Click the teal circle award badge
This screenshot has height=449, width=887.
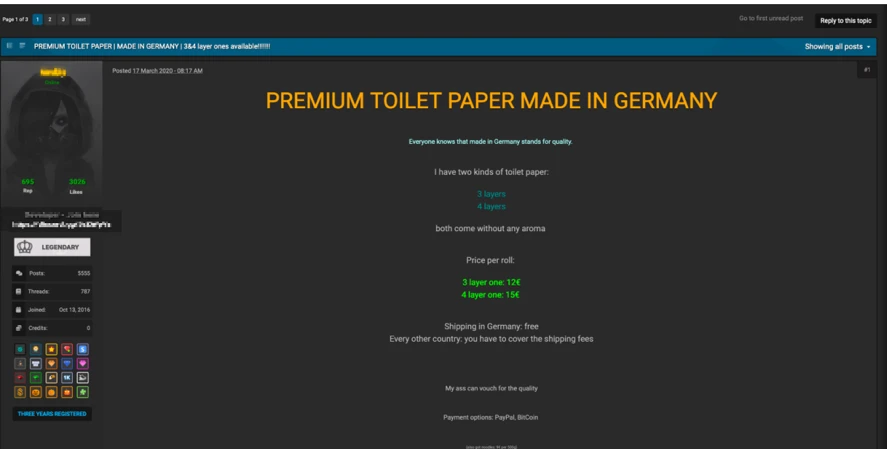tap(20, 349)
